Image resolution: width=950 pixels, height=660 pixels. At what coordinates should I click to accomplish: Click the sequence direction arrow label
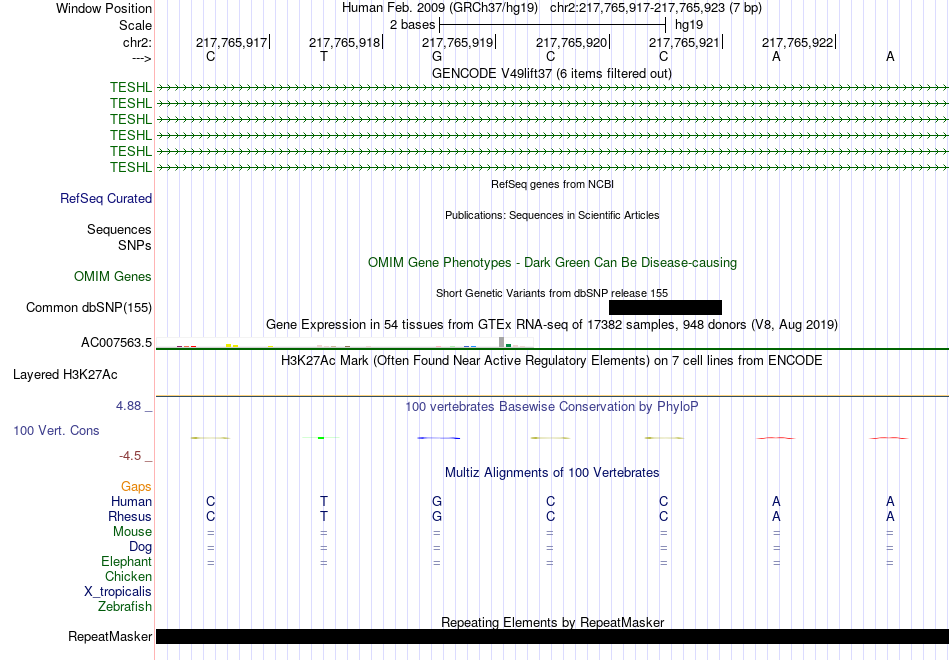point(141,58)
